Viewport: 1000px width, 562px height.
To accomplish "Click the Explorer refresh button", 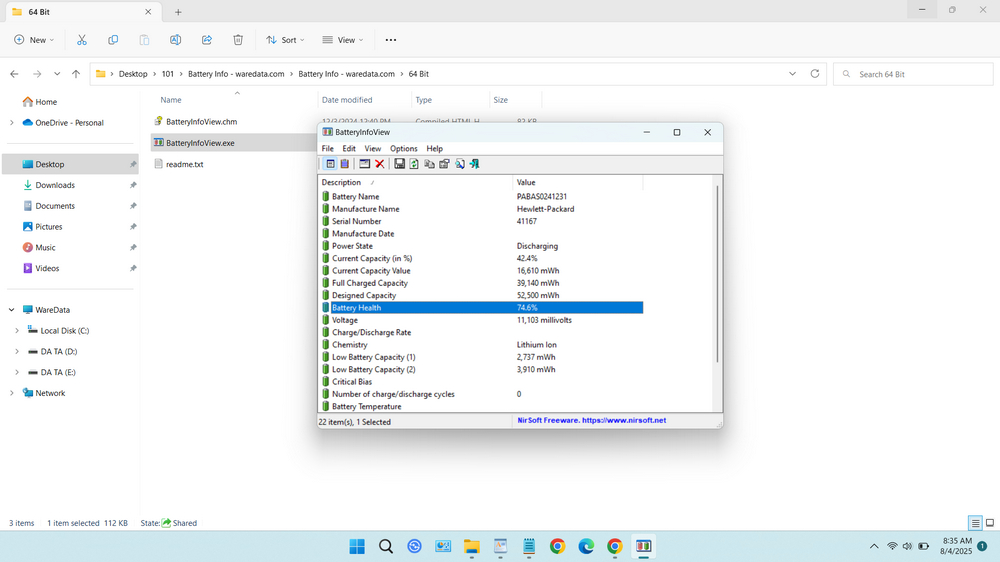I will tap(814, 74).
